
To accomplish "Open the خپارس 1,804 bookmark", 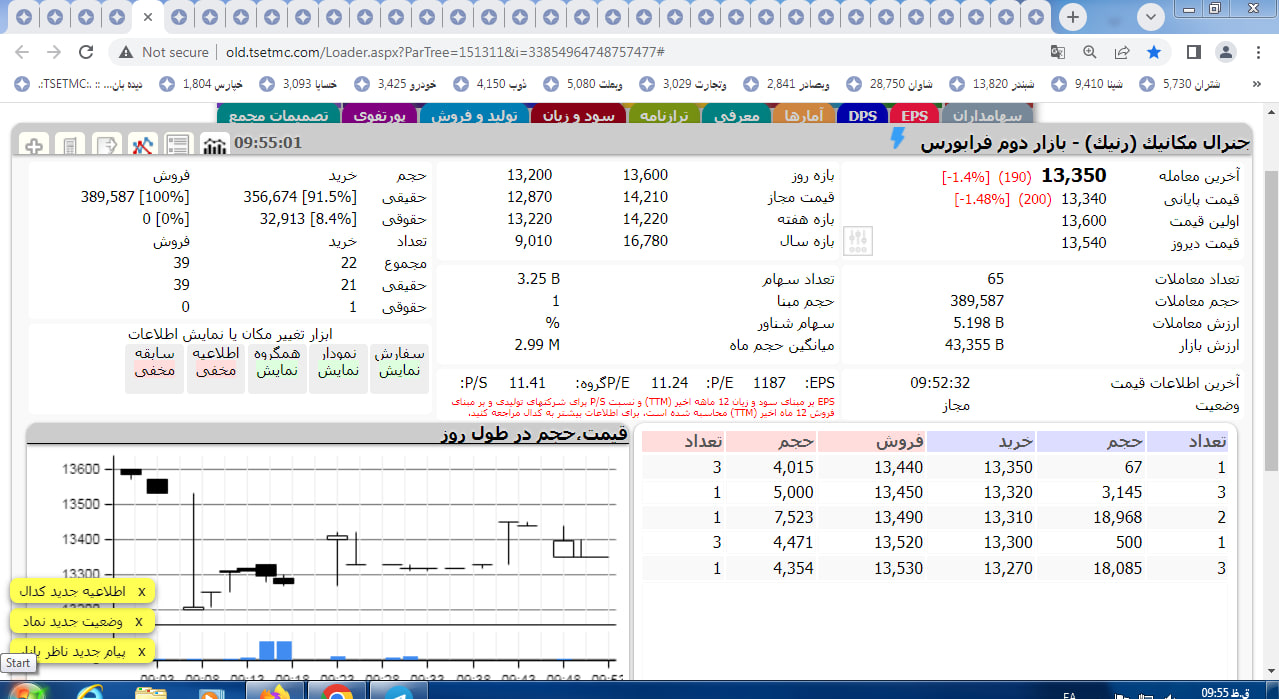I will (203, 84).
